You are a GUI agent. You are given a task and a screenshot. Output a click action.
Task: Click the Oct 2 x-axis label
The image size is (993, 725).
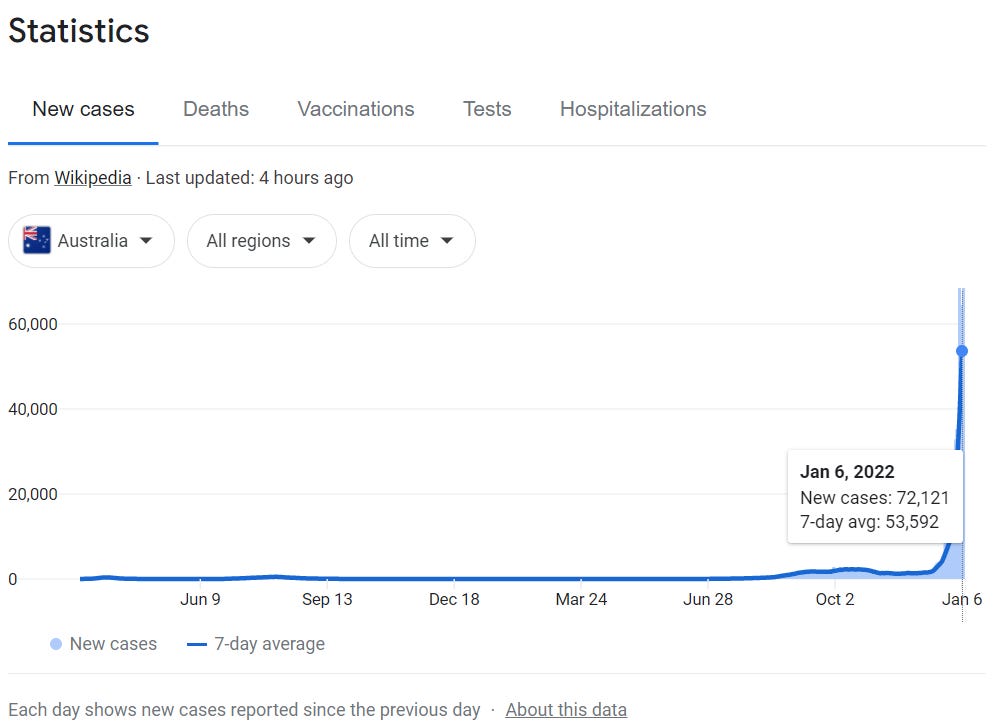[x=835, y=600]
